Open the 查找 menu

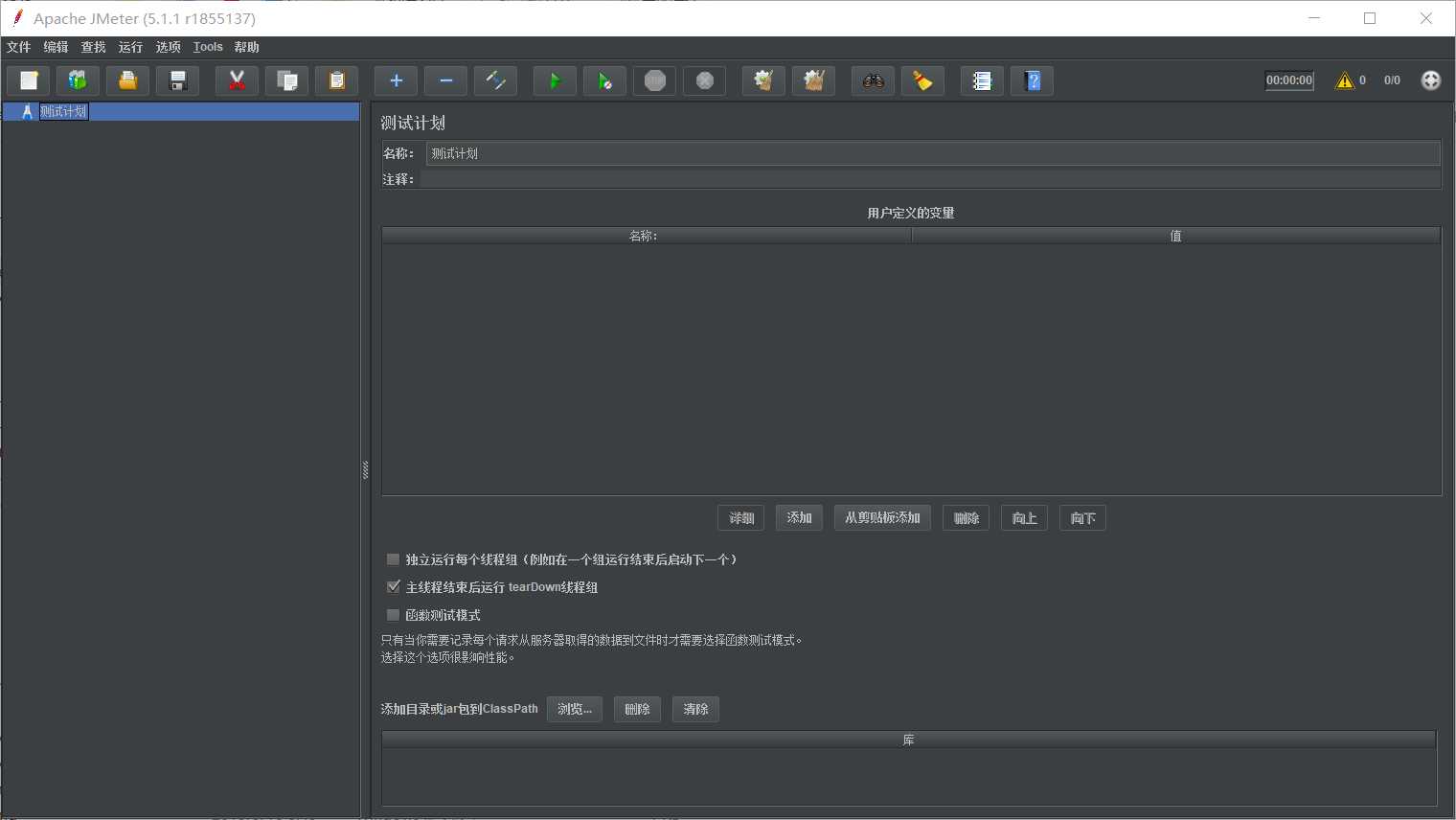93,47
